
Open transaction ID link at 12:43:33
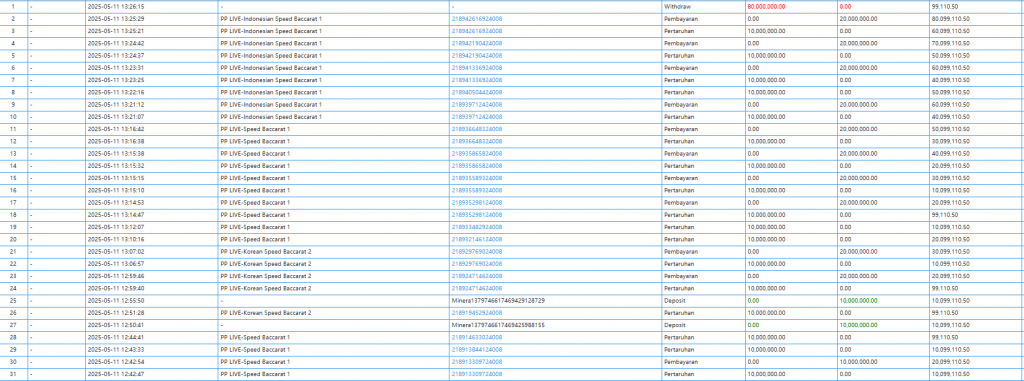(x=477, y=349)
